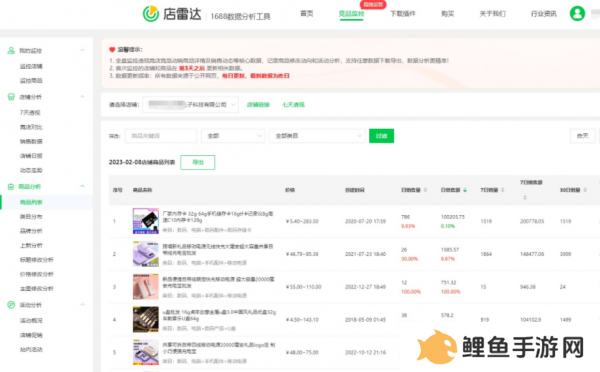Click the creation time 2018-05-09 01:45
Screen dimensions: 600x372
point(365,320)
